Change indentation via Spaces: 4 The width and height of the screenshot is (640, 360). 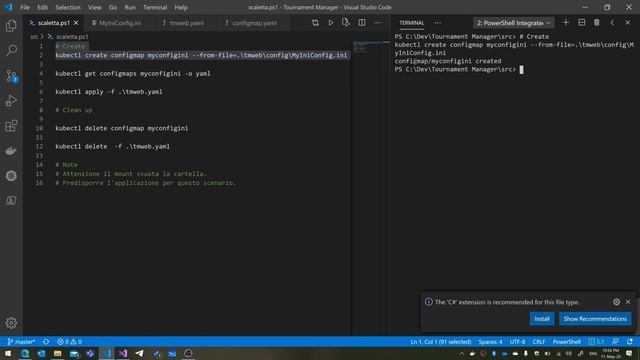point(491,342)
